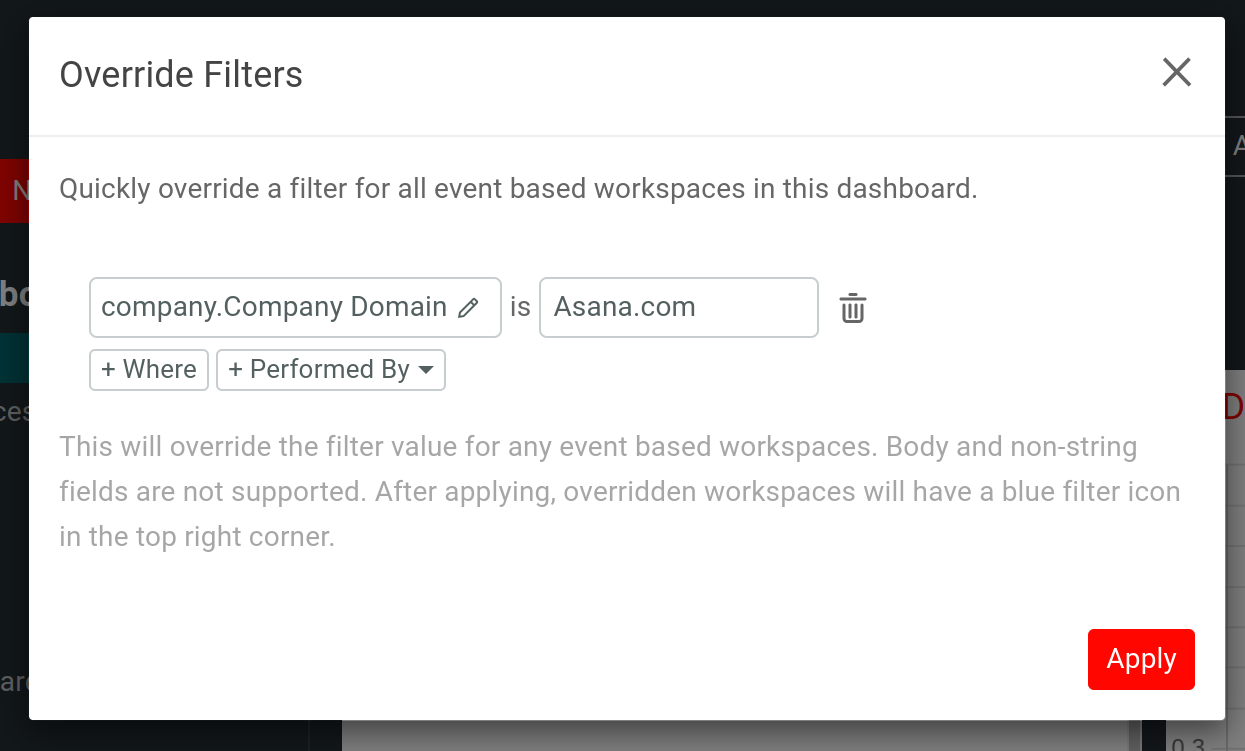The image size is (1245, 751).
Task: Click the partially visible A button top right
Action: (x=1236, y=146)
